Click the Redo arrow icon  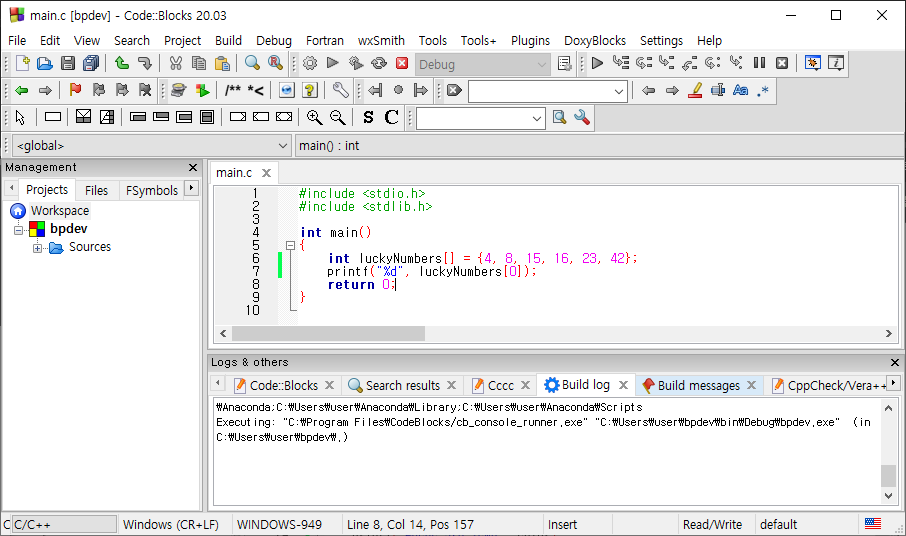tap(144, 63)
